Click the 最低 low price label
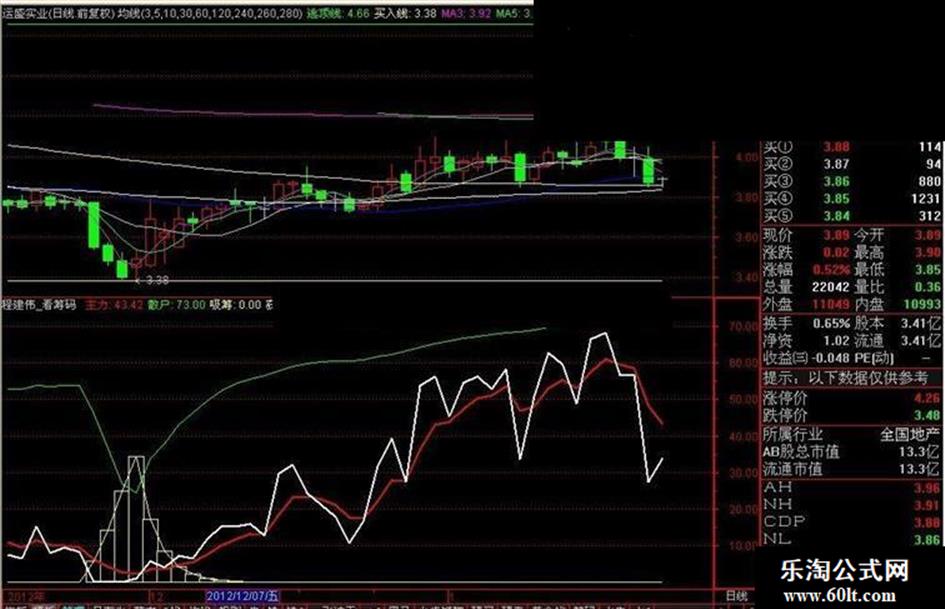The image size is (945, 609). coord(868,270)
